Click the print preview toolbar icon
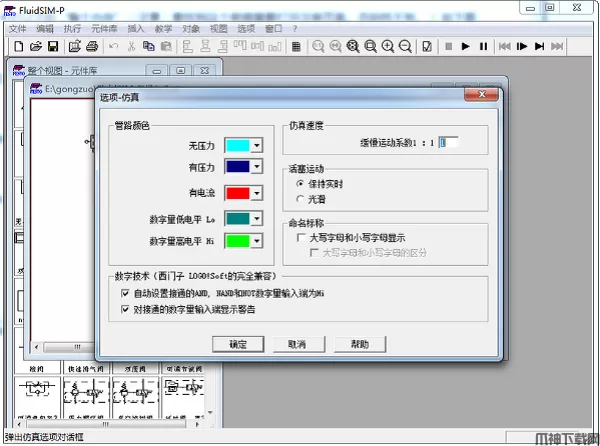 [x=74, y=46]
